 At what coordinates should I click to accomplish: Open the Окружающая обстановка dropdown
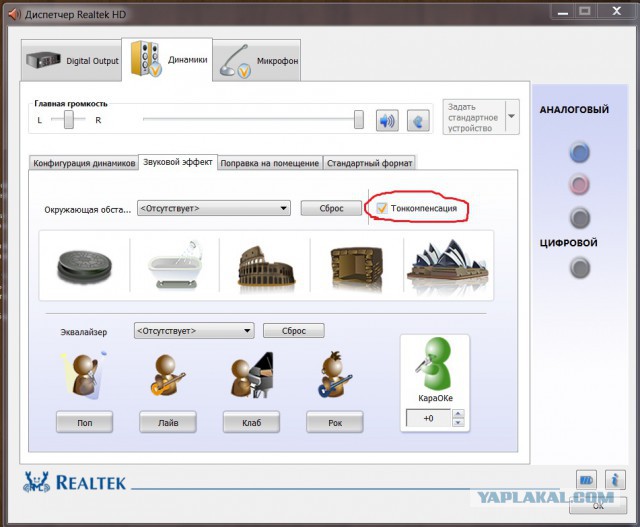pyautogui.click(x=214, y=208)
